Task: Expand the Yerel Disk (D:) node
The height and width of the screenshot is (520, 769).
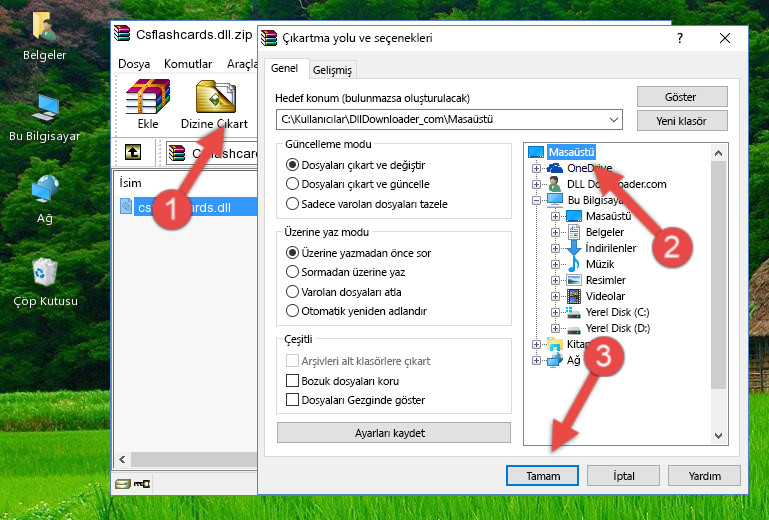Action: pyautogui.click(x=555, y=328)
